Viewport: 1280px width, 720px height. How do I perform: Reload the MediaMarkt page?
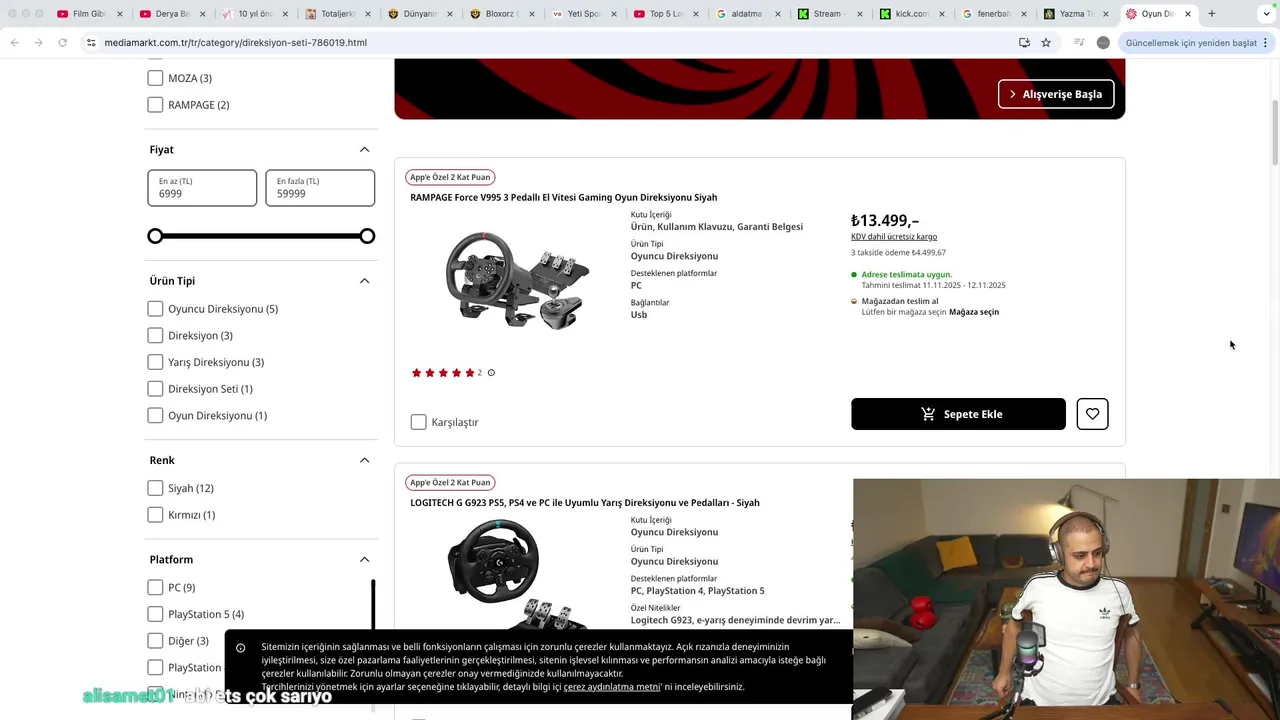tap(62, 43)
